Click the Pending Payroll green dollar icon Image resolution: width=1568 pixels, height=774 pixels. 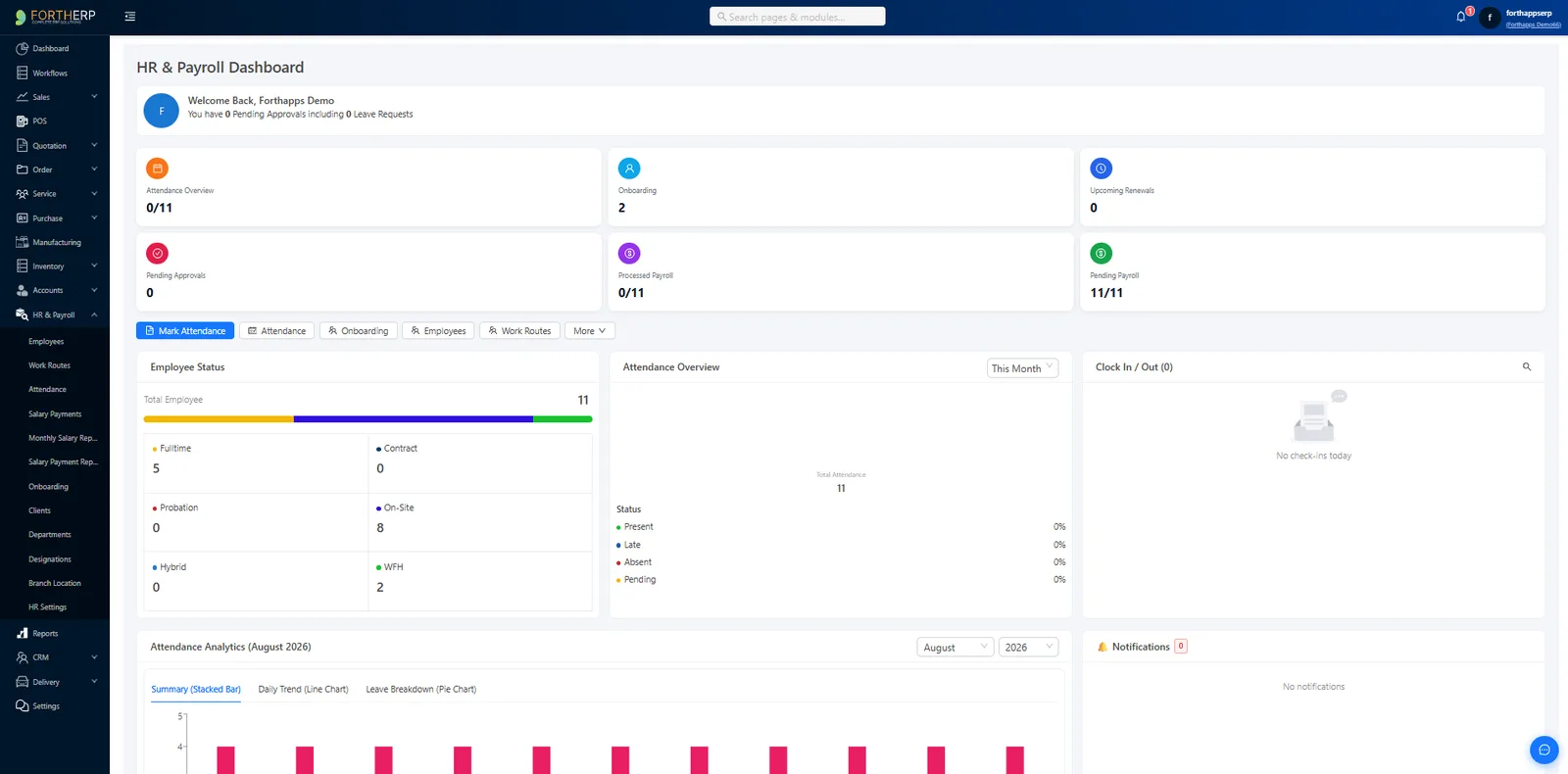click(x=1102, y=253)
